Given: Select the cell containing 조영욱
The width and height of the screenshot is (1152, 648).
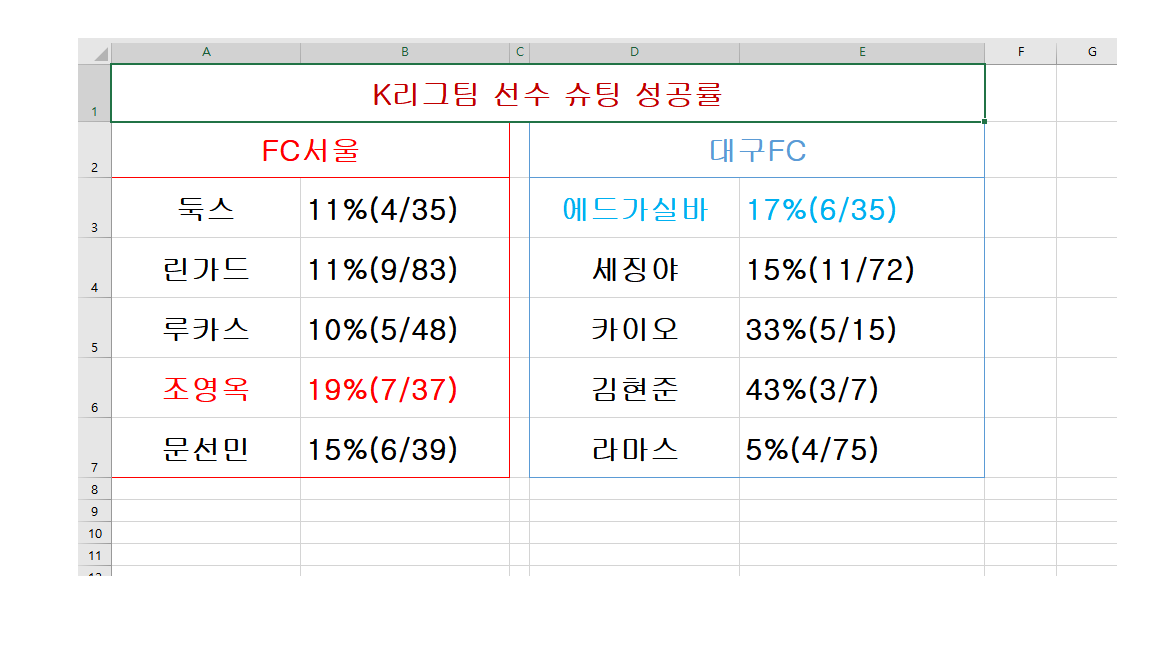Looking at the screenshot, I should pyautogui.click(x=206, y=389).
